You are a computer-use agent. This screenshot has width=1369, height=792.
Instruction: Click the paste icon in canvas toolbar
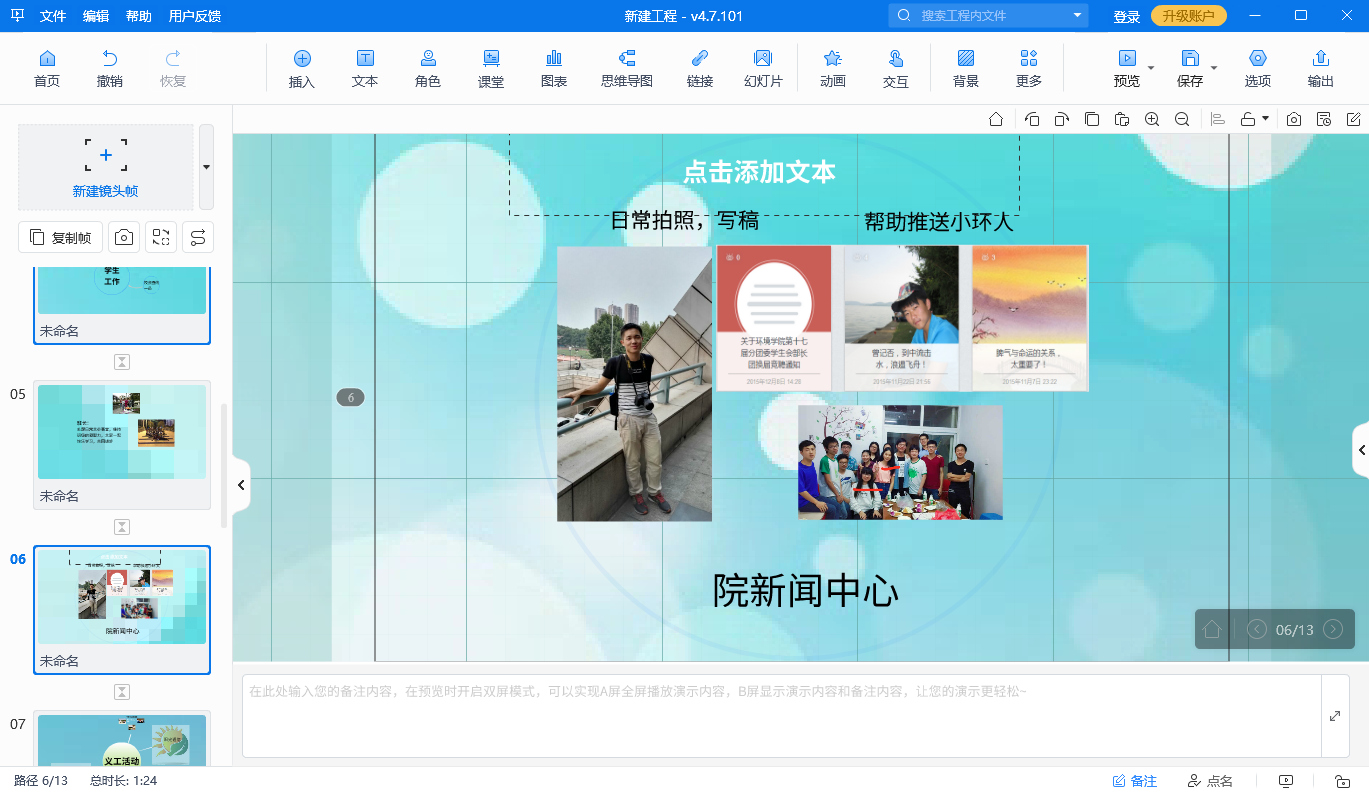tap(1122, 119)
